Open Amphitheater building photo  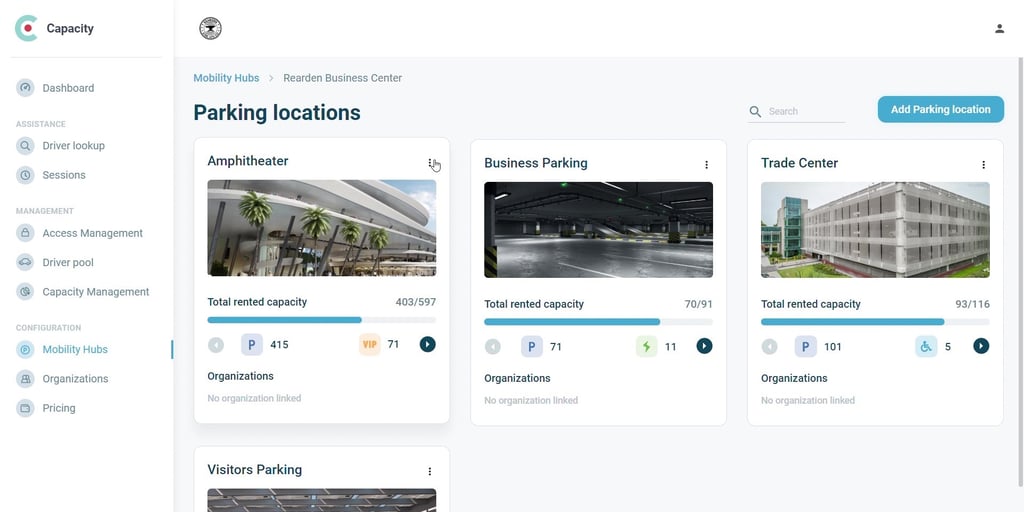click(321, 228)
